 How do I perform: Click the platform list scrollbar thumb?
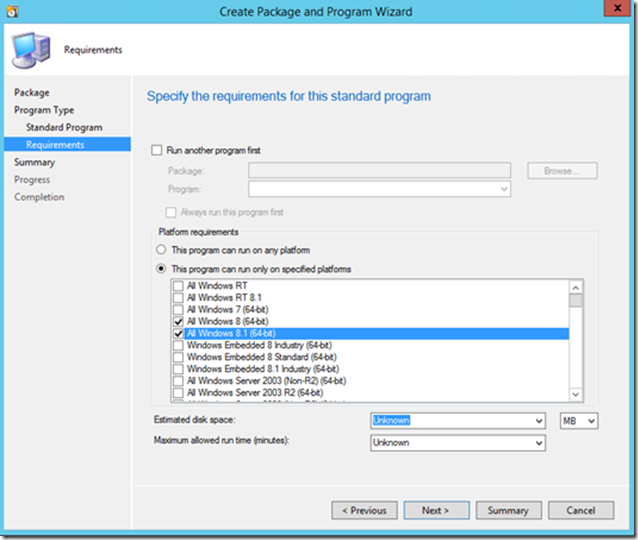pos(575,301)
